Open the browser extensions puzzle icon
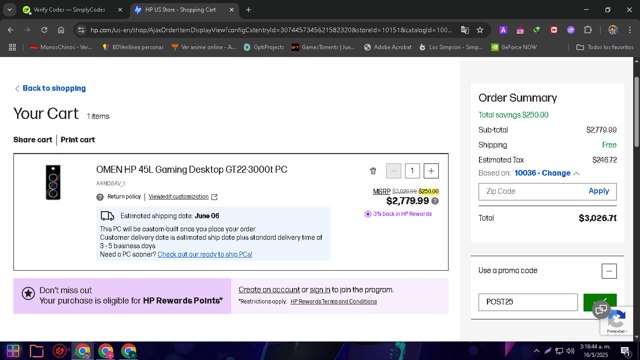Screen dimensions: 640x360 tap(588, 30)
